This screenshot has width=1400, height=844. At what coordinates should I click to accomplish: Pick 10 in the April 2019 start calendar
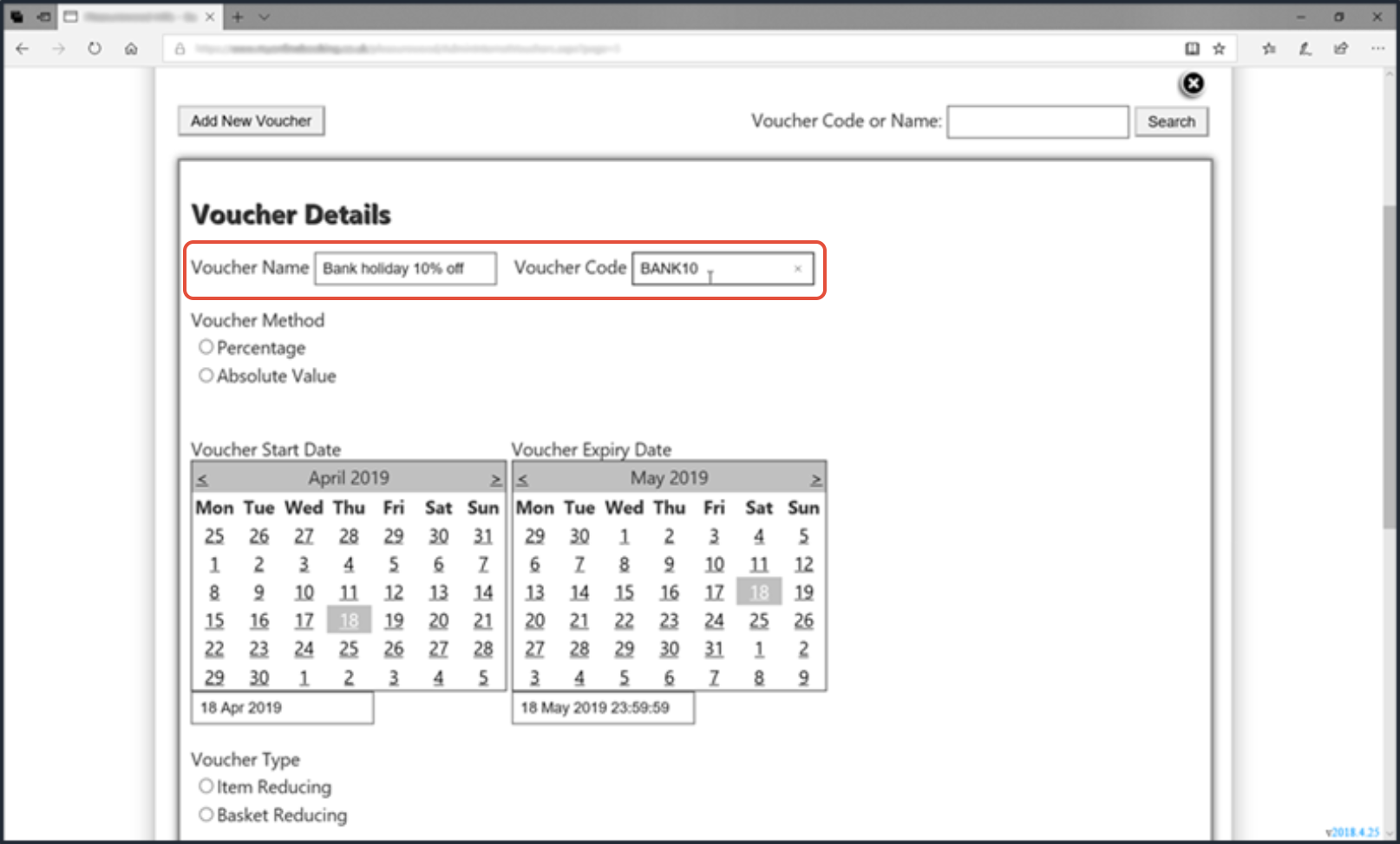[x=304, y=592]
